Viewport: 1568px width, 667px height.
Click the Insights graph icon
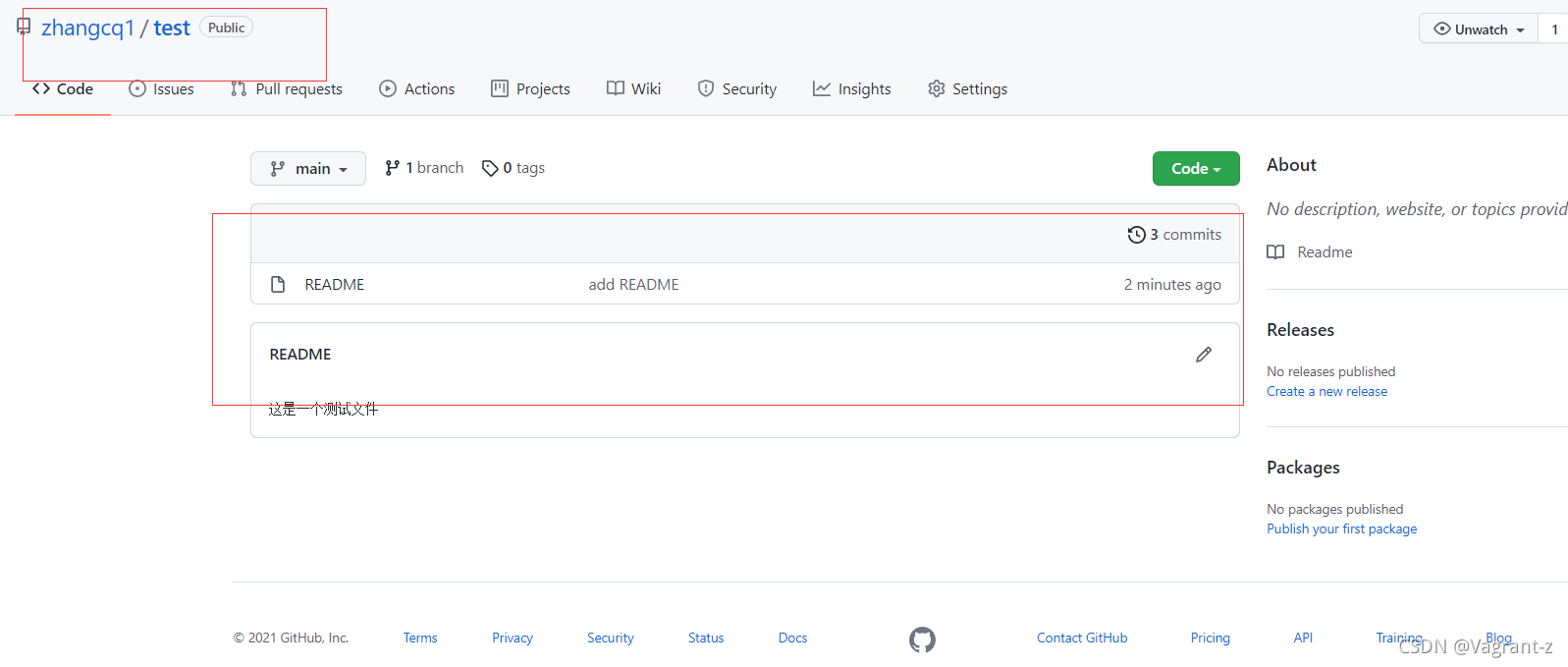click(822, 88)
